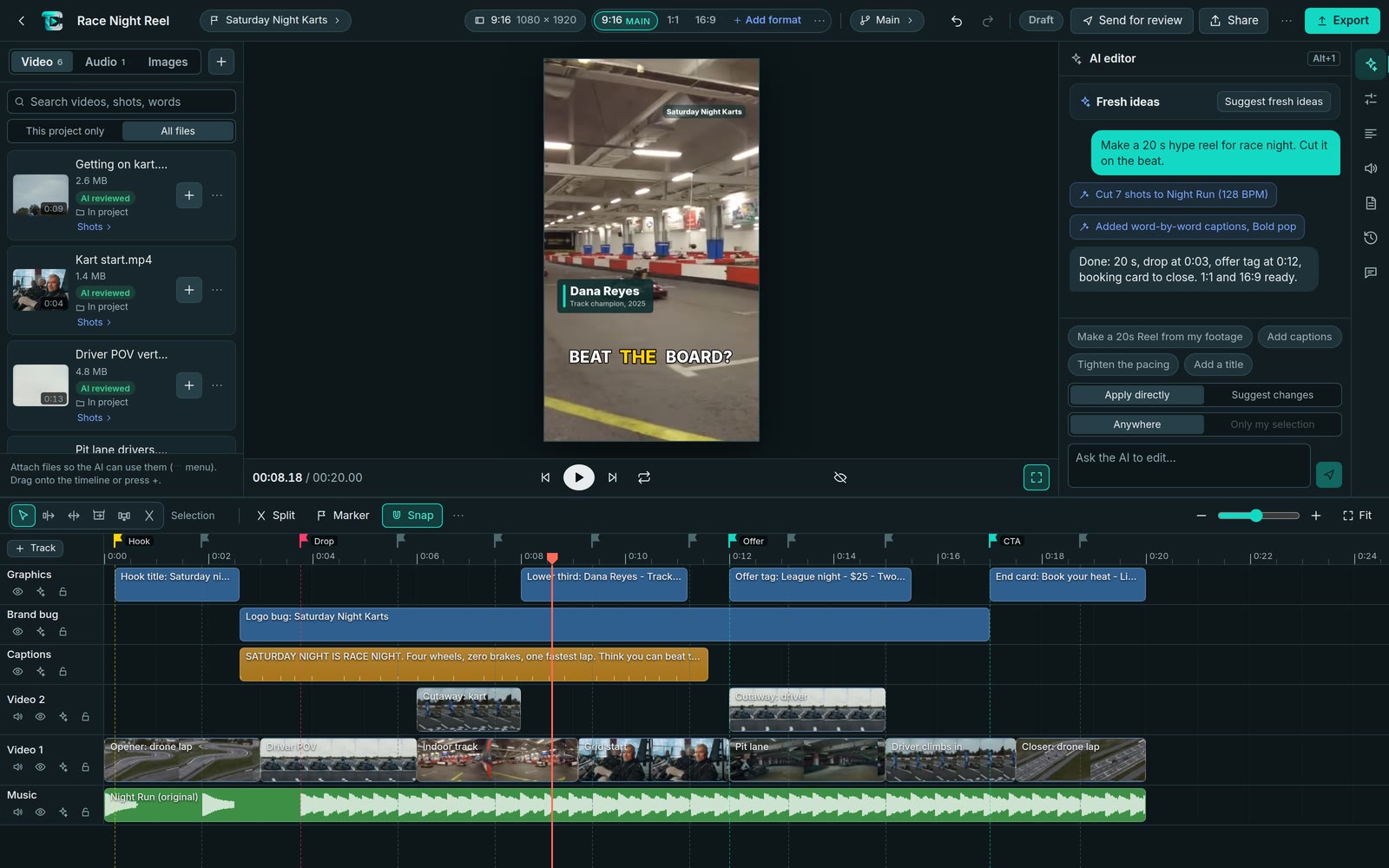Select Suggest changes mode
The image size is (1389, 868).
click(1272, 395)
